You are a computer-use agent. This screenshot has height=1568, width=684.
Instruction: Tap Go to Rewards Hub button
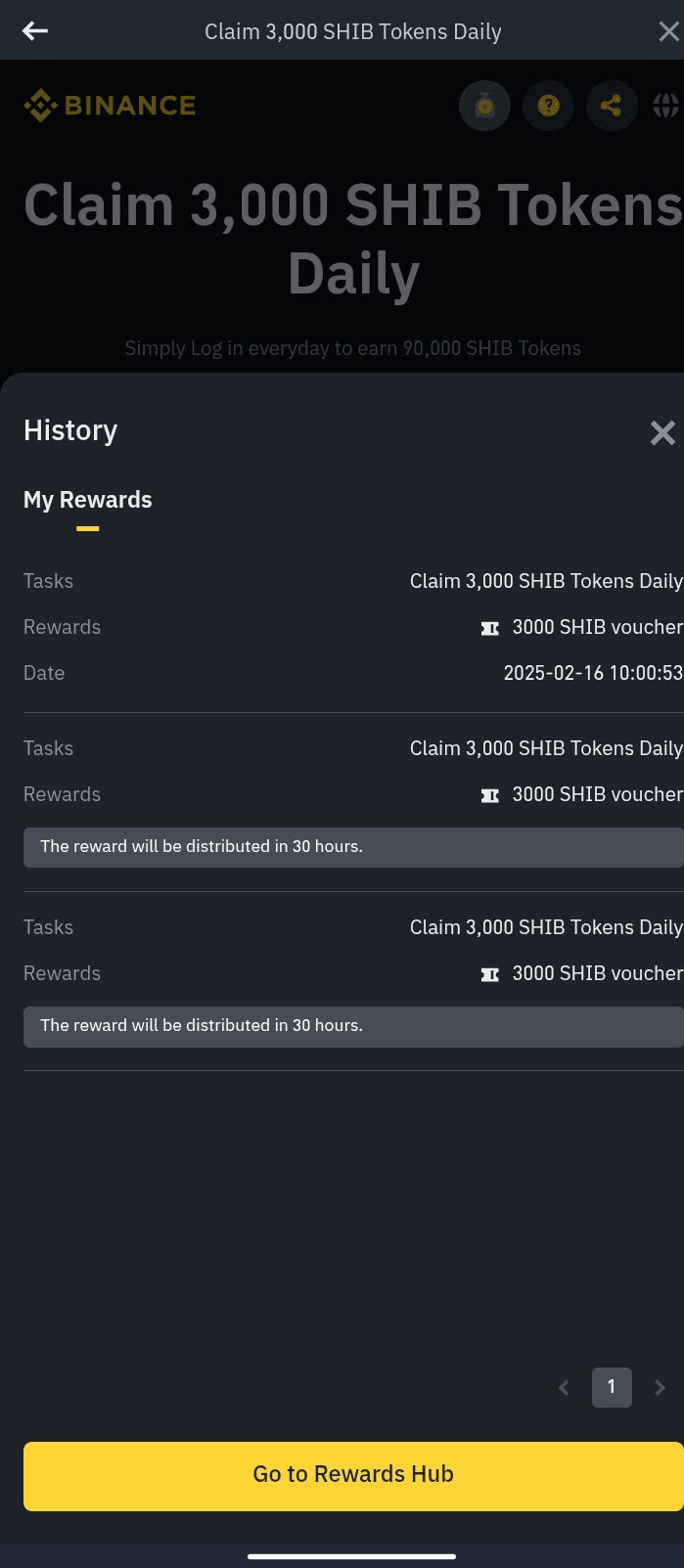click(x=353, y=1476)
